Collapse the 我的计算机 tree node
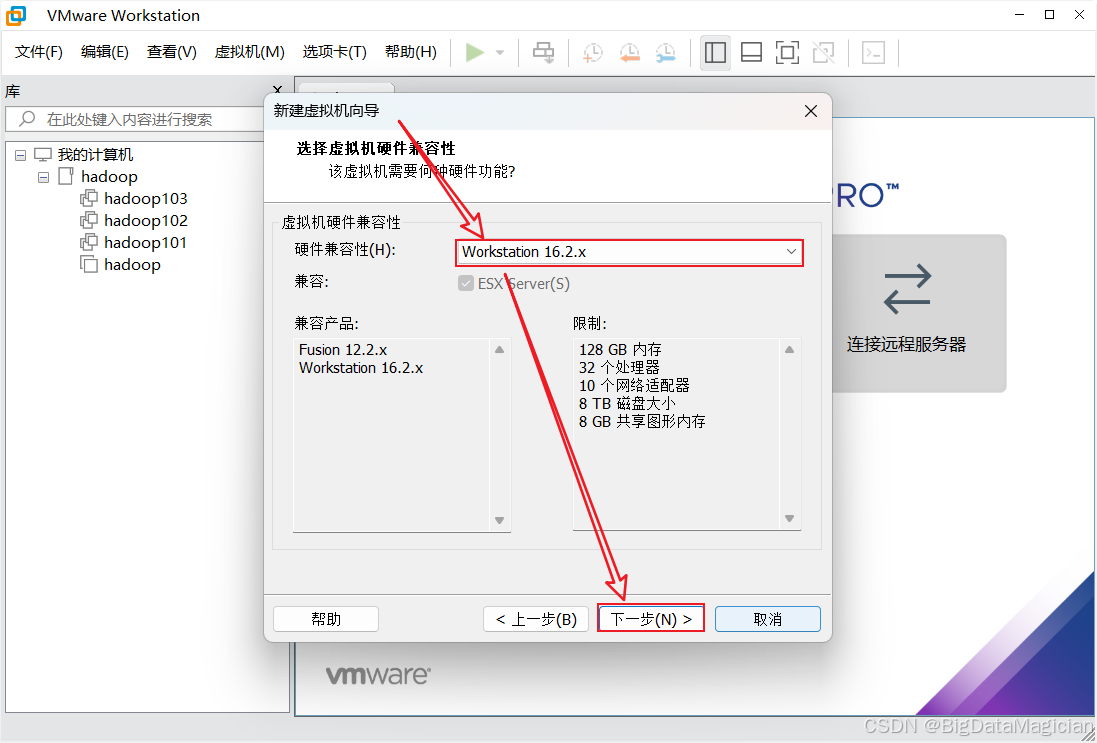The image size is (1097, 743). click(20, 155)
